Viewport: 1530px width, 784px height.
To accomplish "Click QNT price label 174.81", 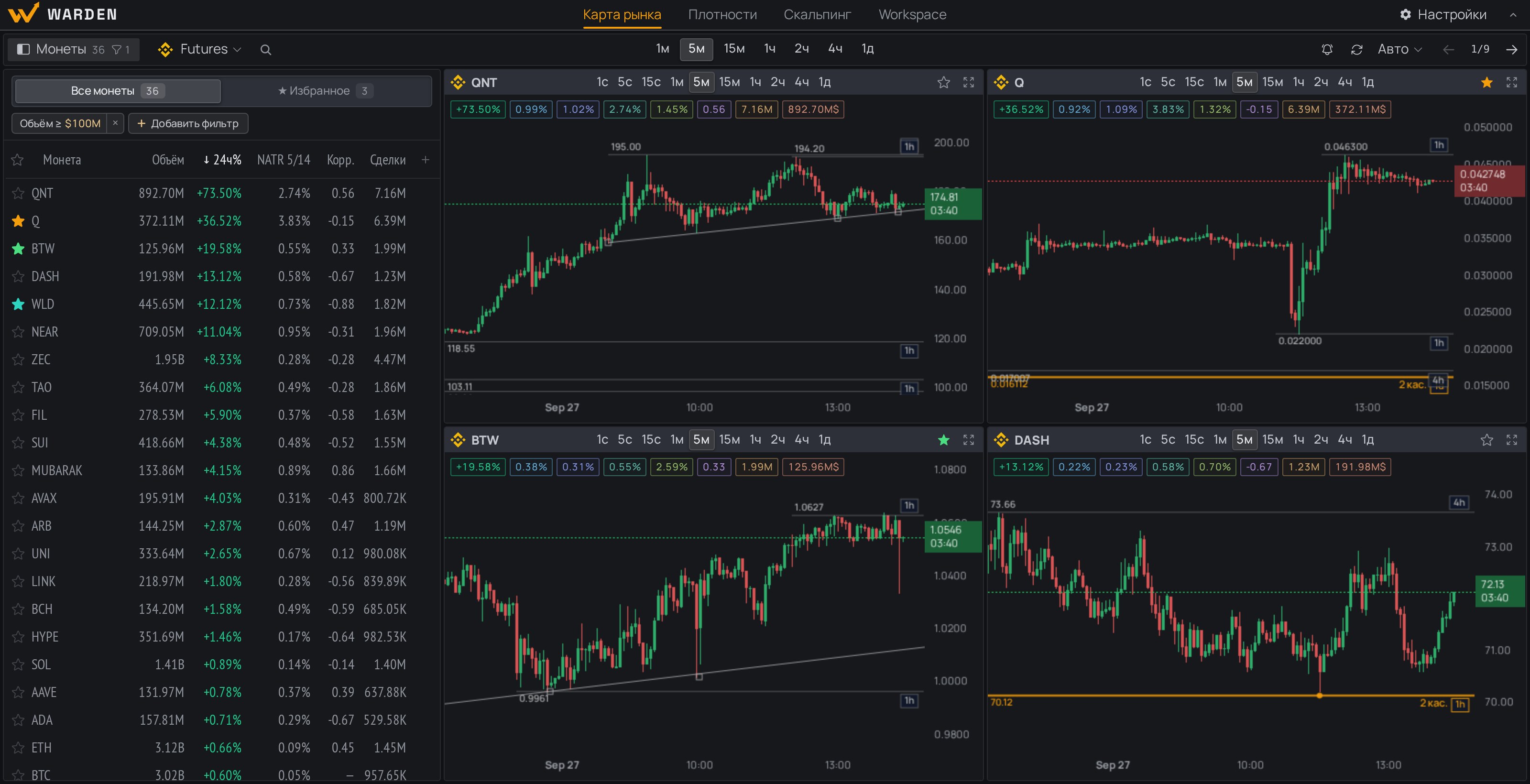I will click(x=953, y=204).
